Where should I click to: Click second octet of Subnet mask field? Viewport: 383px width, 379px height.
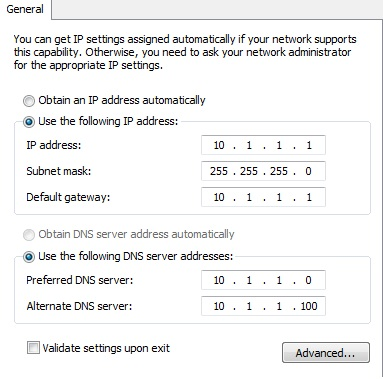click(249, 171)
